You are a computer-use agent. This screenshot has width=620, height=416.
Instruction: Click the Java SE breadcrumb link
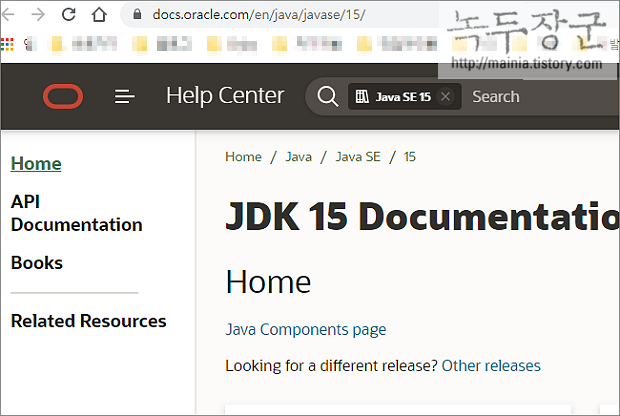pyautogui.click(x=358, y=157)
